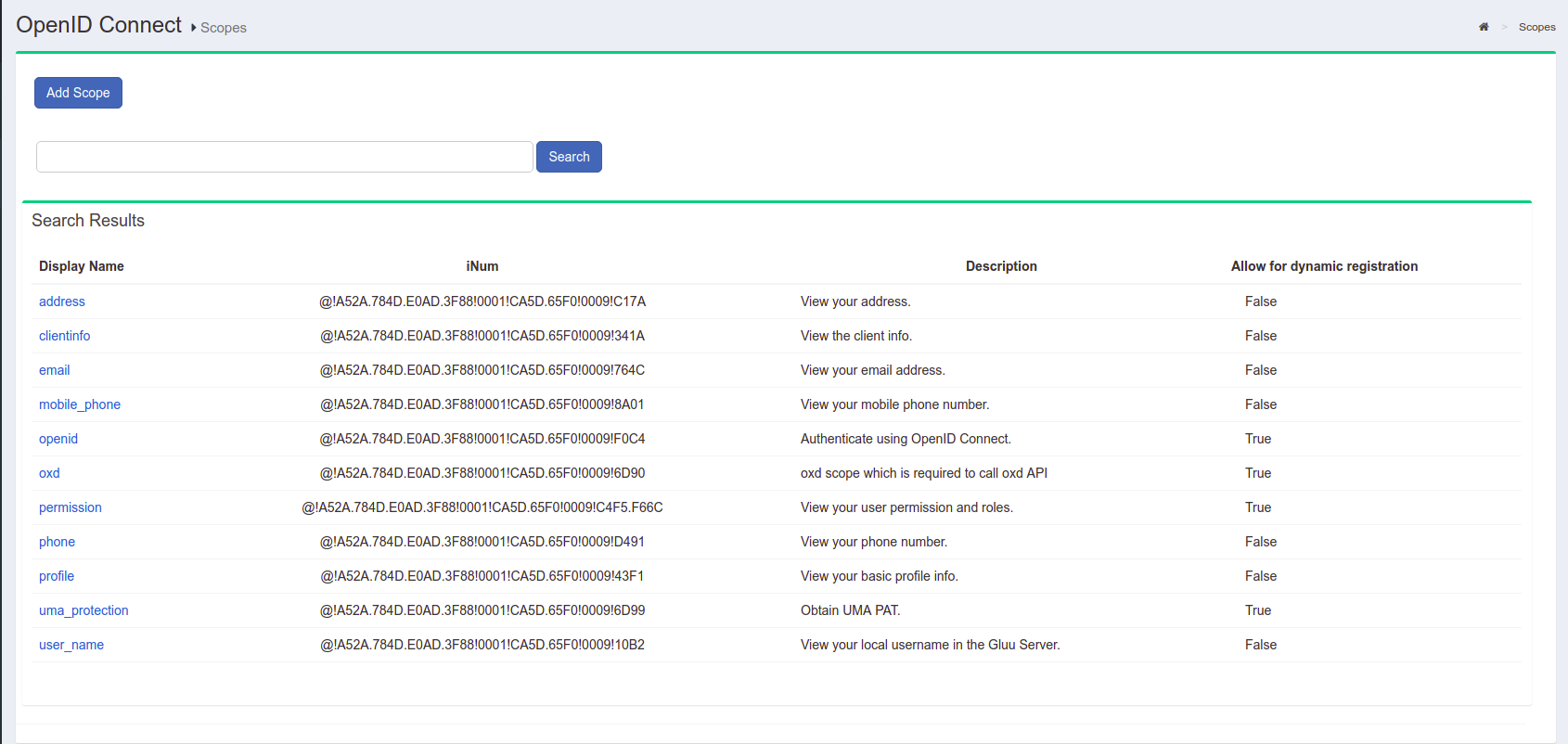Screen dimensions: 1568x744
Task: Select the email scope entry
Action: pyautogui.click(x=55, y=370)
